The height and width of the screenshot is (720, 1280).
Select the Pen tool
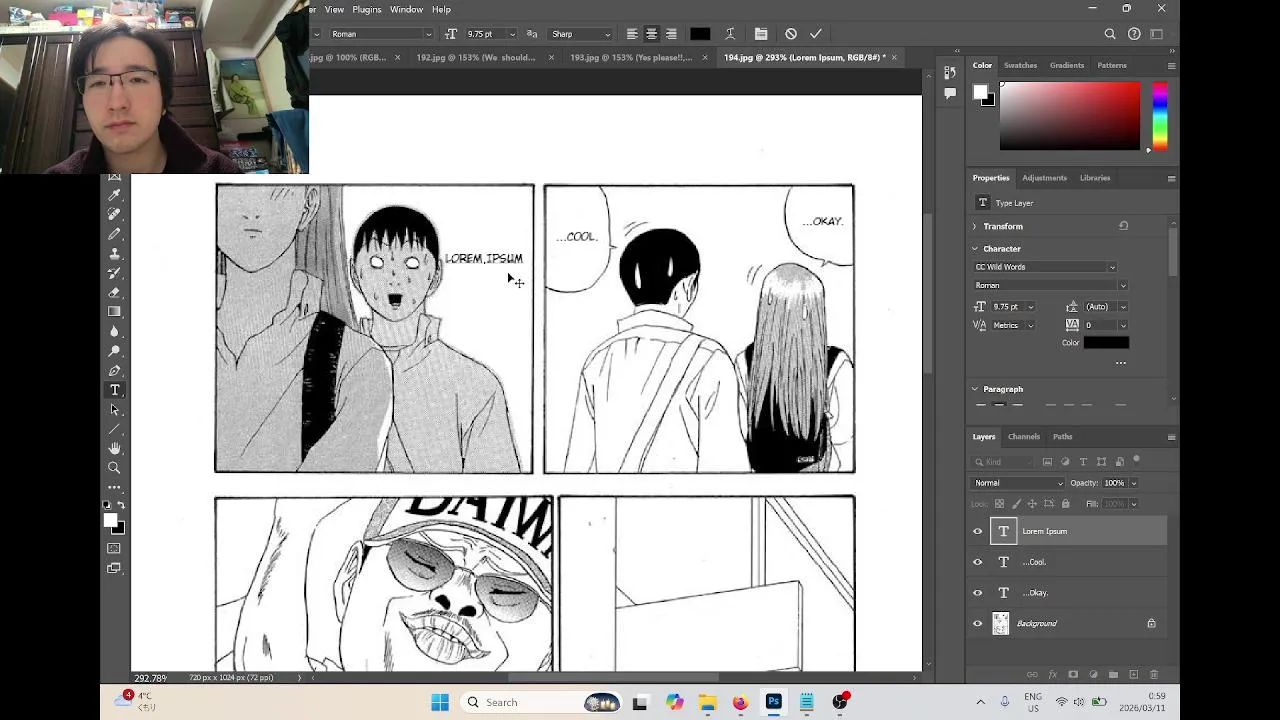coord(115,371)
